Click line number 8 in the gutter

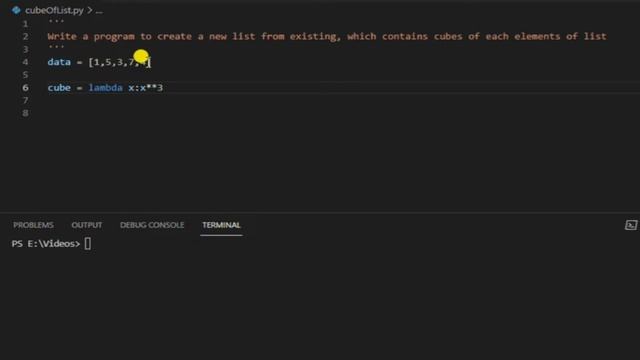[x=25, y=113]
